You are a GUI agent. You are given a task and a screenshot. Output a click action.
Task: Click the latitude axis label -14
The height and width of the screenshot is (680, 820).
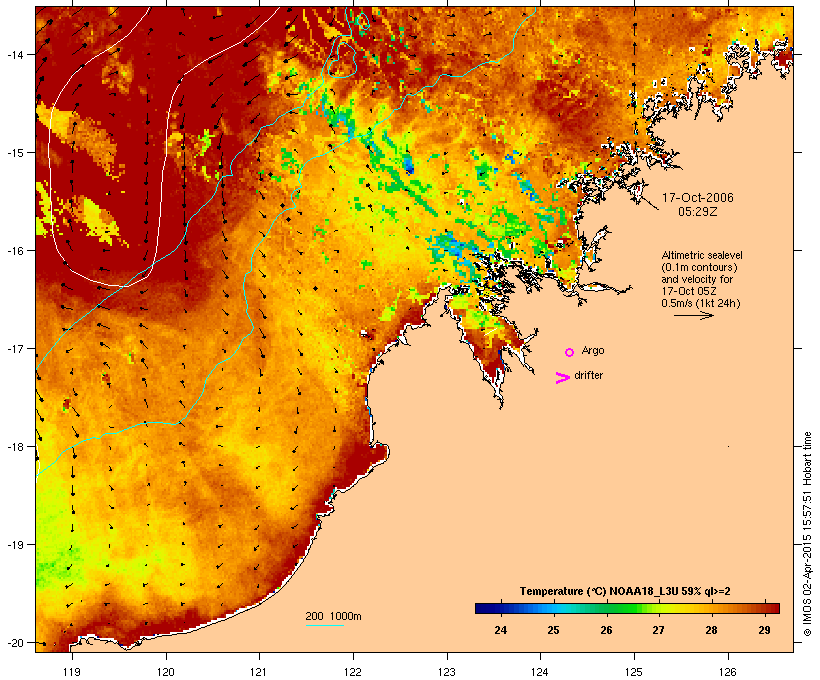click(14, 54)
